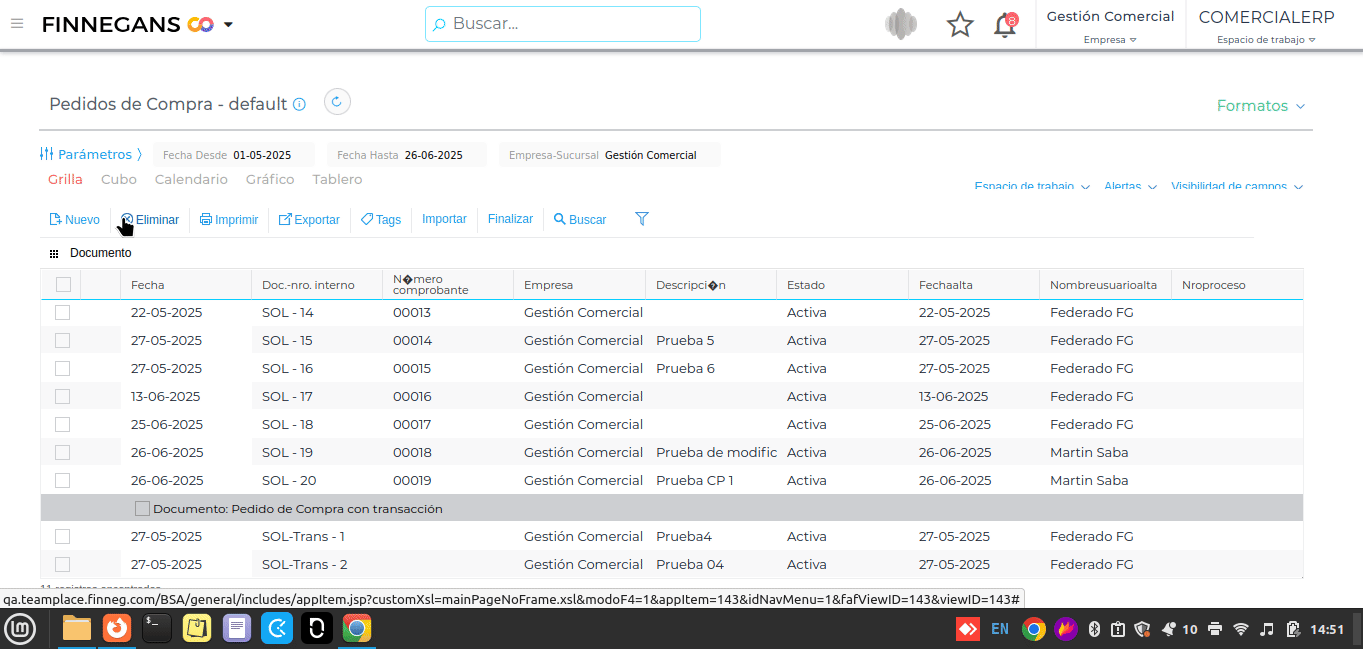
Task: Open the notifications bell
Action: tap(1005, 25)
